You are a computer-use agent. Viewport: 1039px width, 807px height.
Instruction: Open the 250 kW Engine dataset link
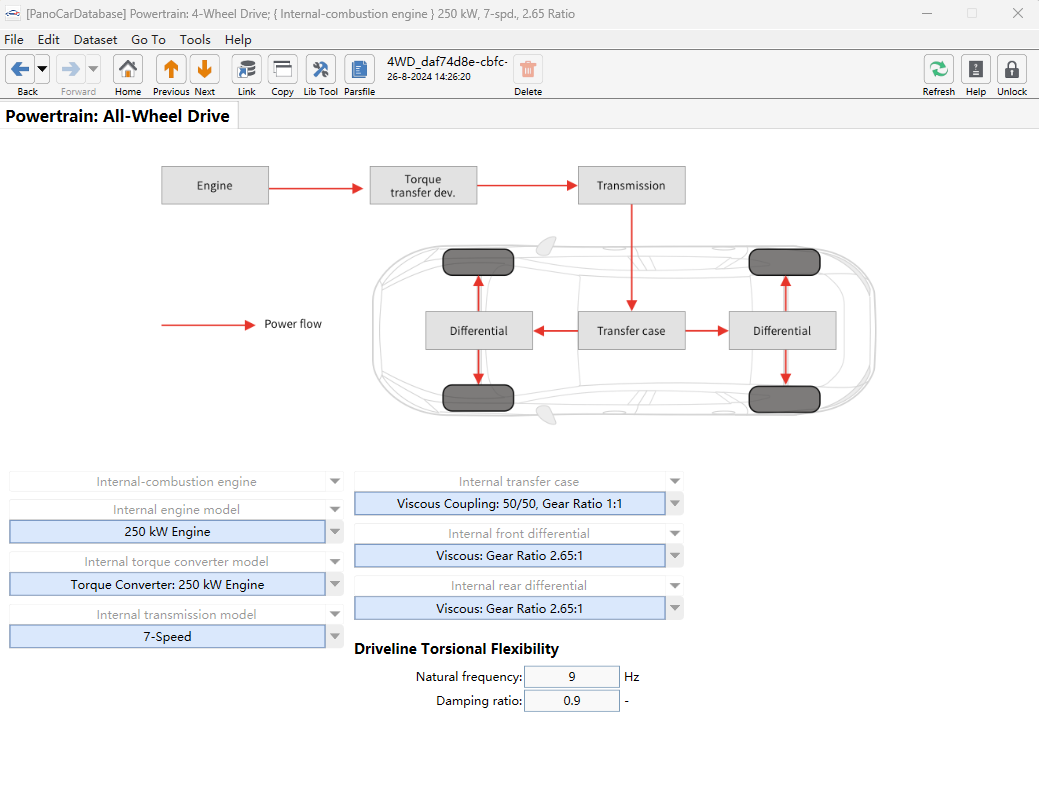point(168,531)
